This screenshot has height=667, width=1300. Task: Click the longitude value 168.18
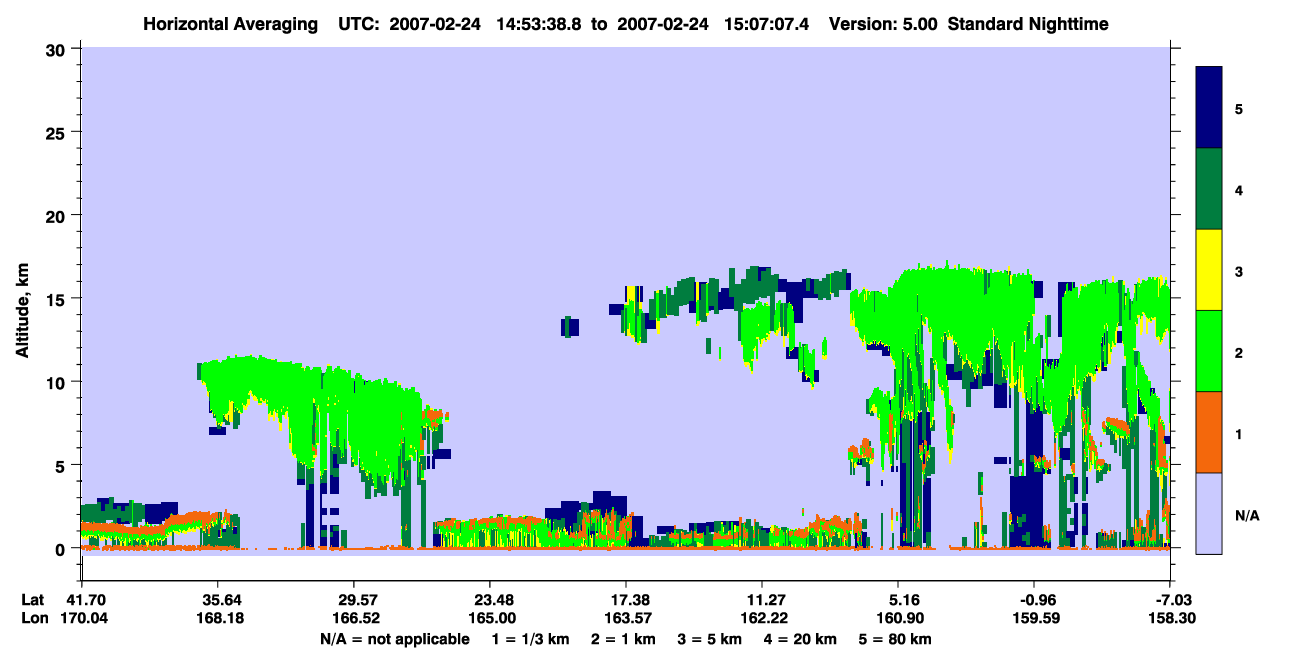(218, 618)
